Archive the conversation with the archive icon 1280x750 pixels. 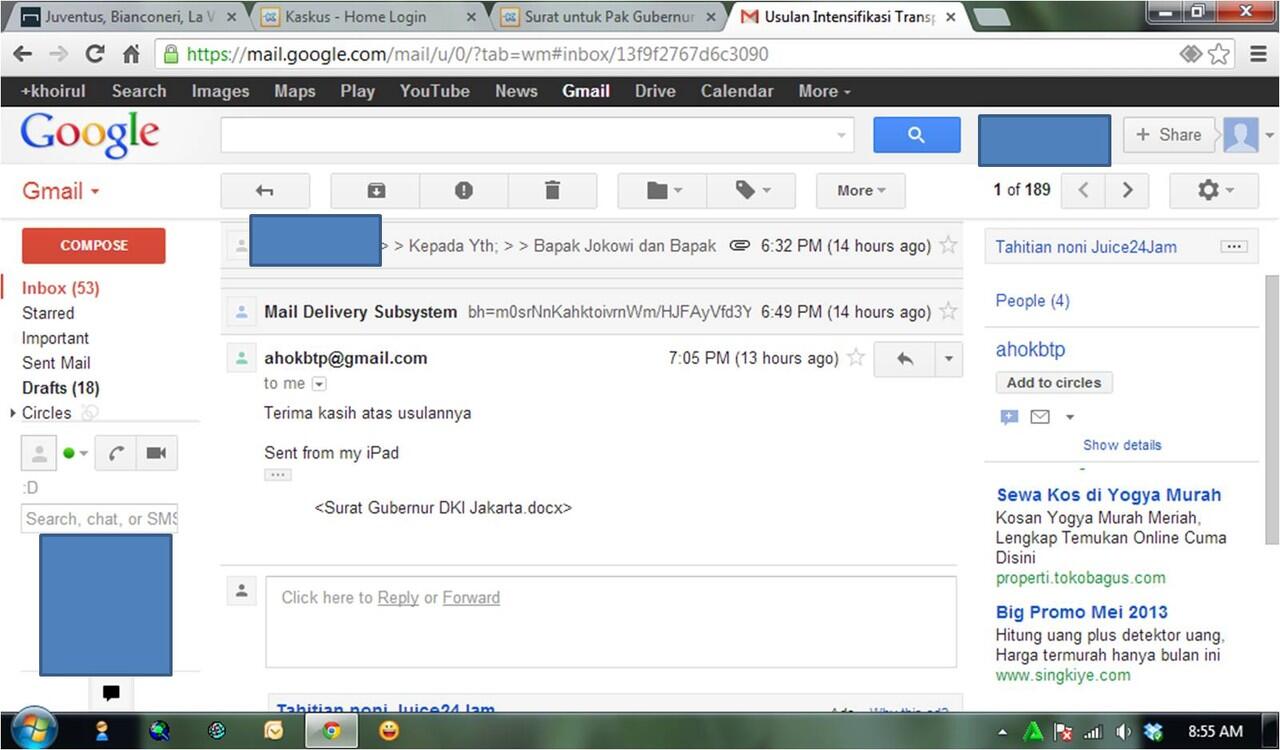pyautogui.click(x=375, y=190)
